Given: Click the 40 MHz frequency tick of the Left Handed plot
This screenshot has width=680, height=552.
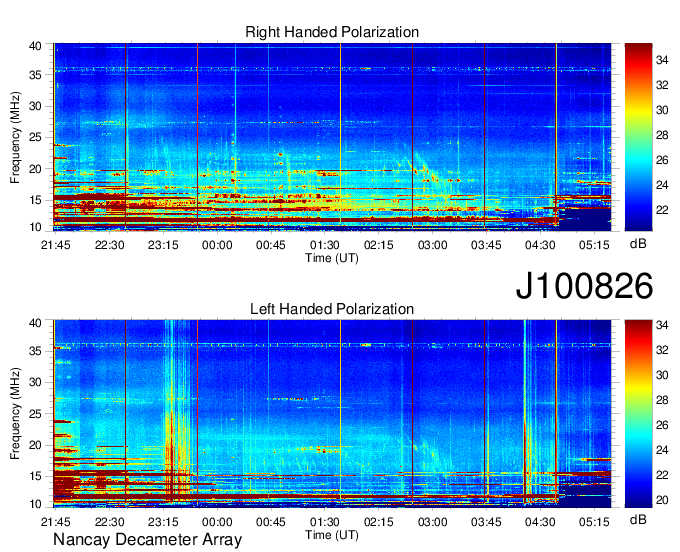Looking at the screenshot, I should pyautogui.click(x=35, y=323).
